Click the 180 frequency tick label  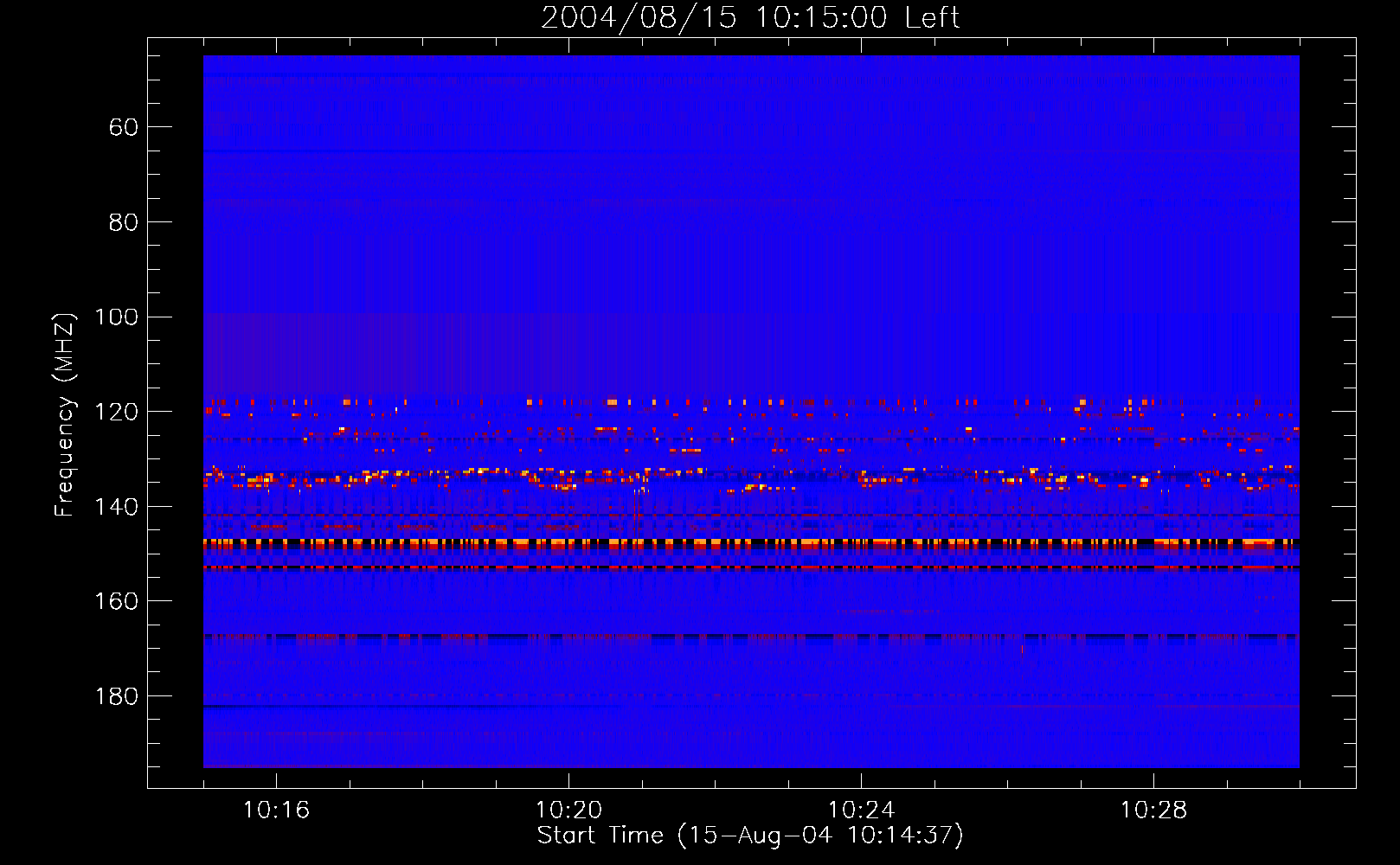[x=116, y=696]
